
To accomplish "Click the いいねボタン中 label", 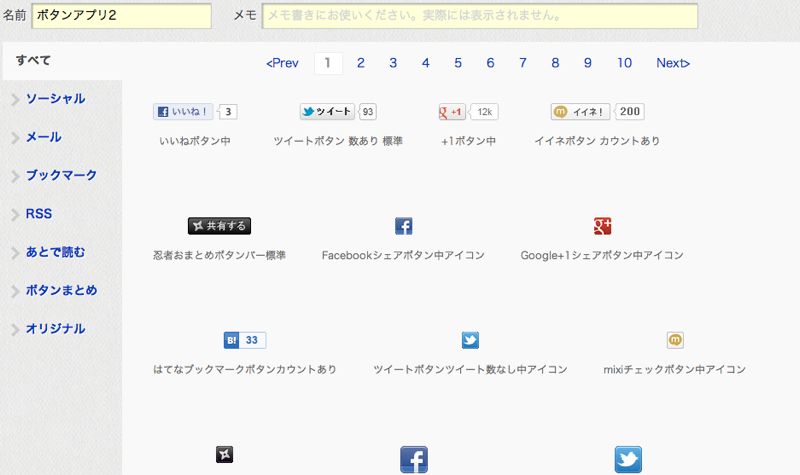I will coord(195,141).
